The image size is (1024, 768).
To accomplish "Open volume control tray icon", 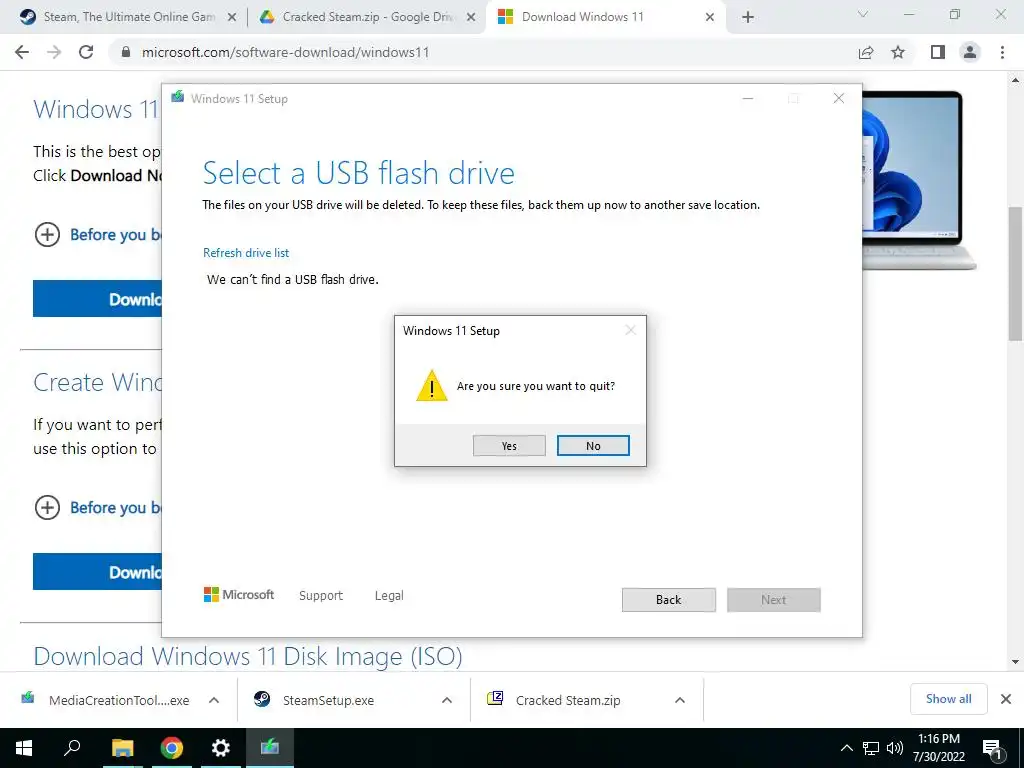I will click(x=894, y=748).
